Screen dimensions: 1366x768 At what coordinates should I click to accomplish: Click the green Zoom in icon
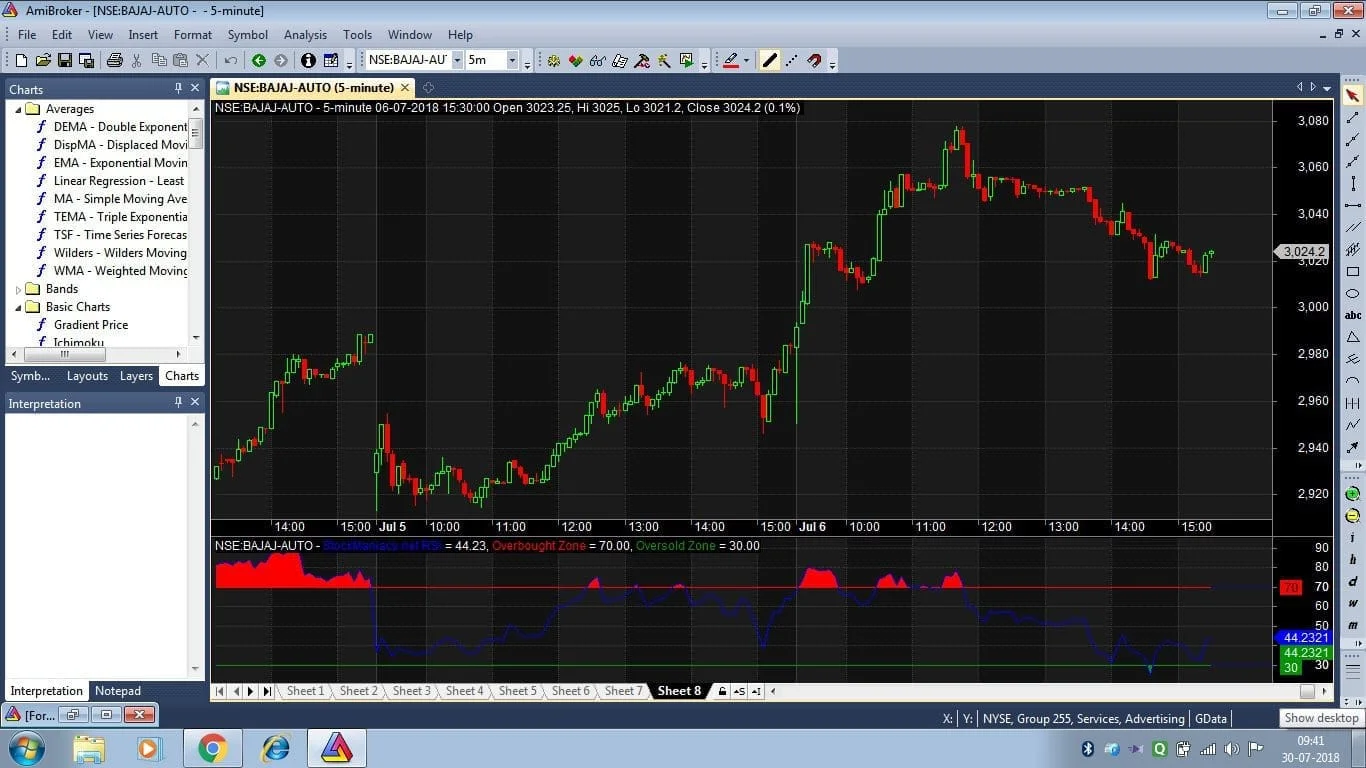point(1353,494)
